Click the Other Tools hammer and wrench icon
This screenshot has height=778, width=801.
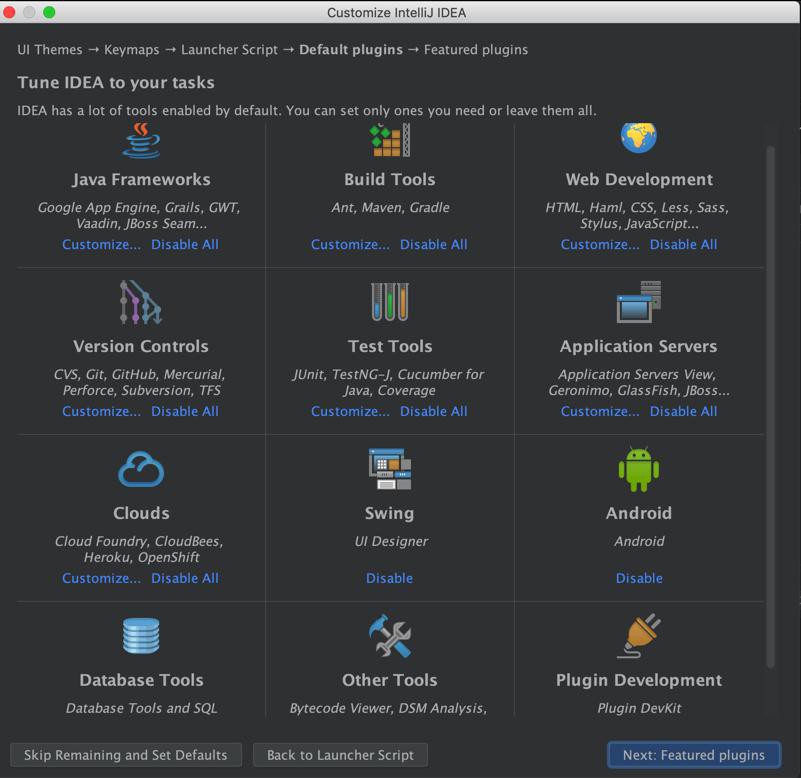coord(390,635)
